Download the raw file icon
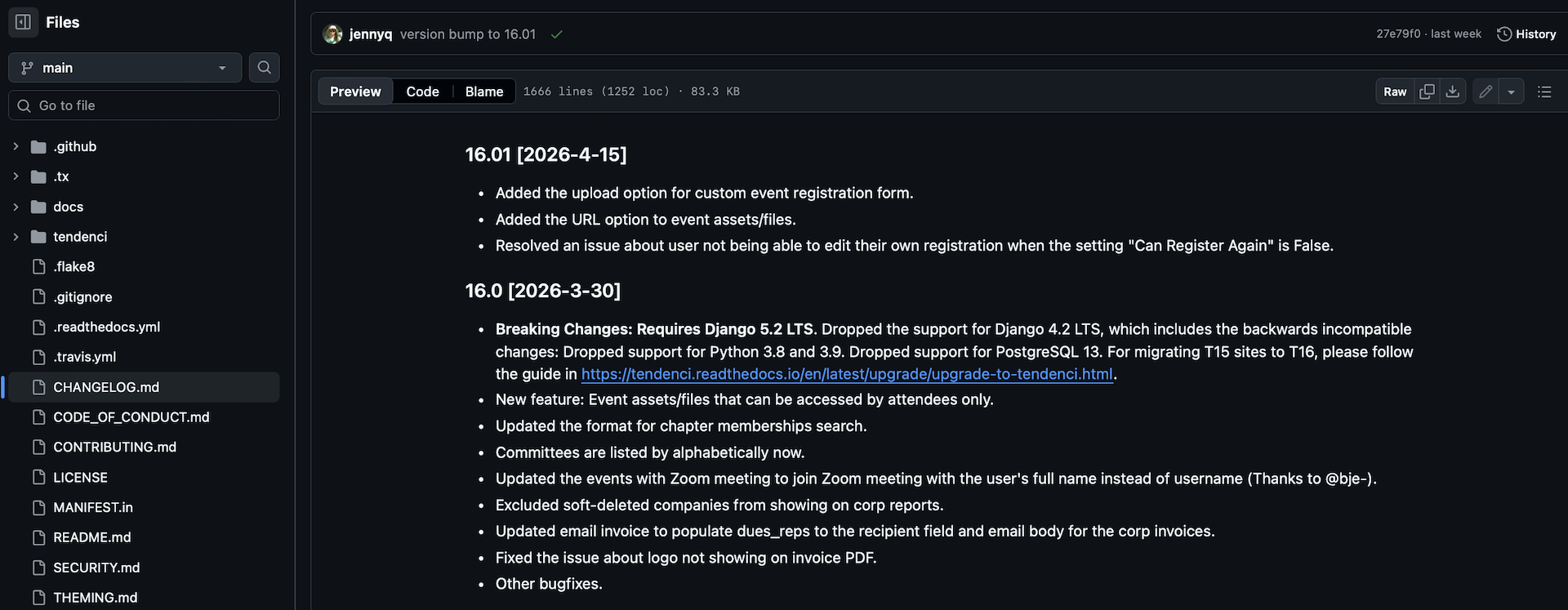1568x610 pixels. [x=1452, y=91]
